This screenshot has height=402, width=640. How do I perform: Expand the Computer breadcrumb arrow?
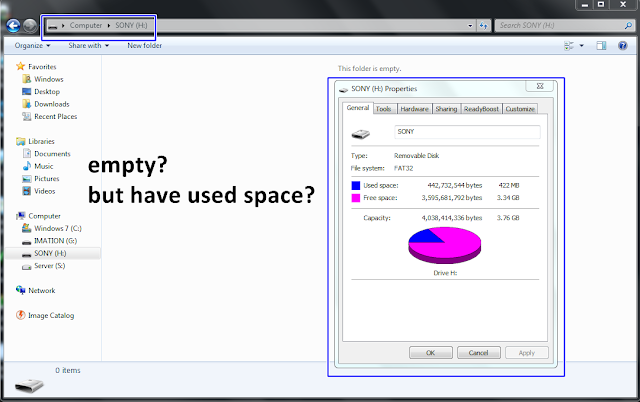109,25
